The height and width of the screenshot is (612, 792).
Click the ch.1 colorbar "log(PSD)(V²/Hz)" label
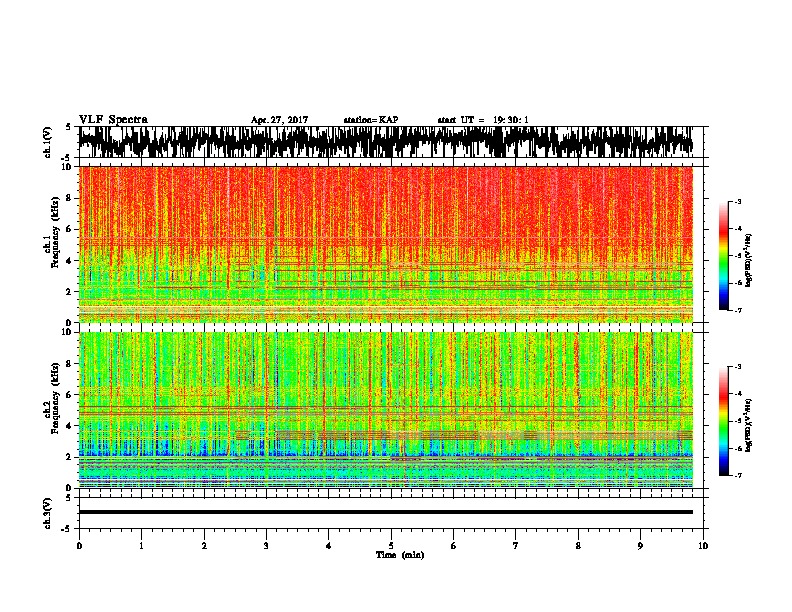[749, 261]
